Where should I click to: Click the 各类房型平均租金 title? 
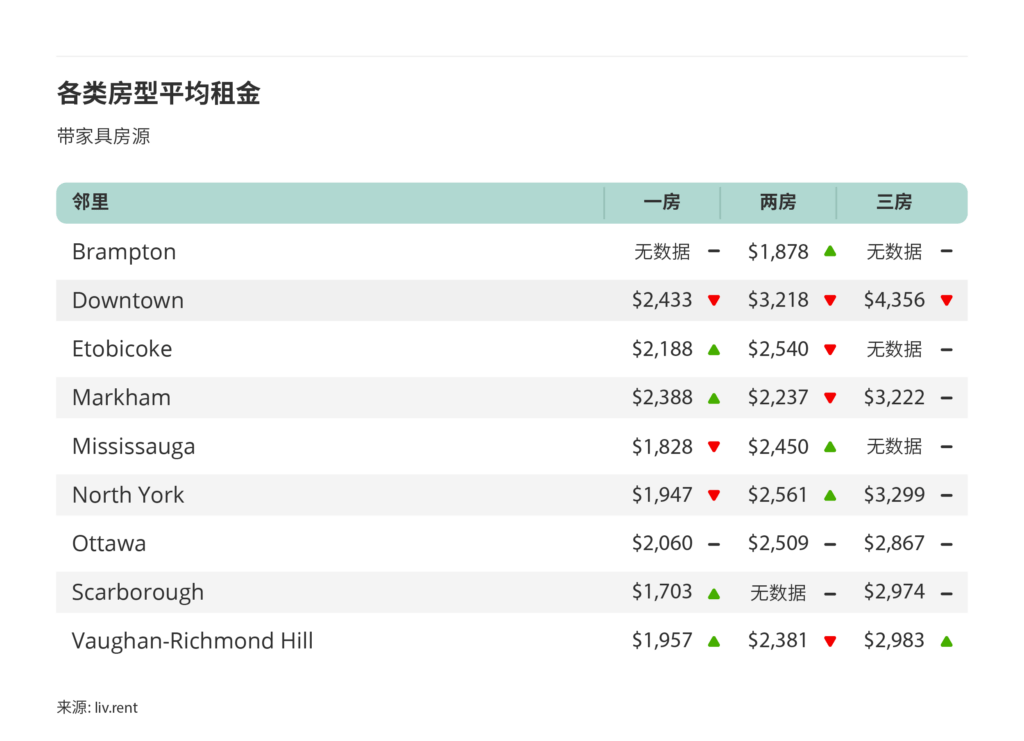pos(159,94)
